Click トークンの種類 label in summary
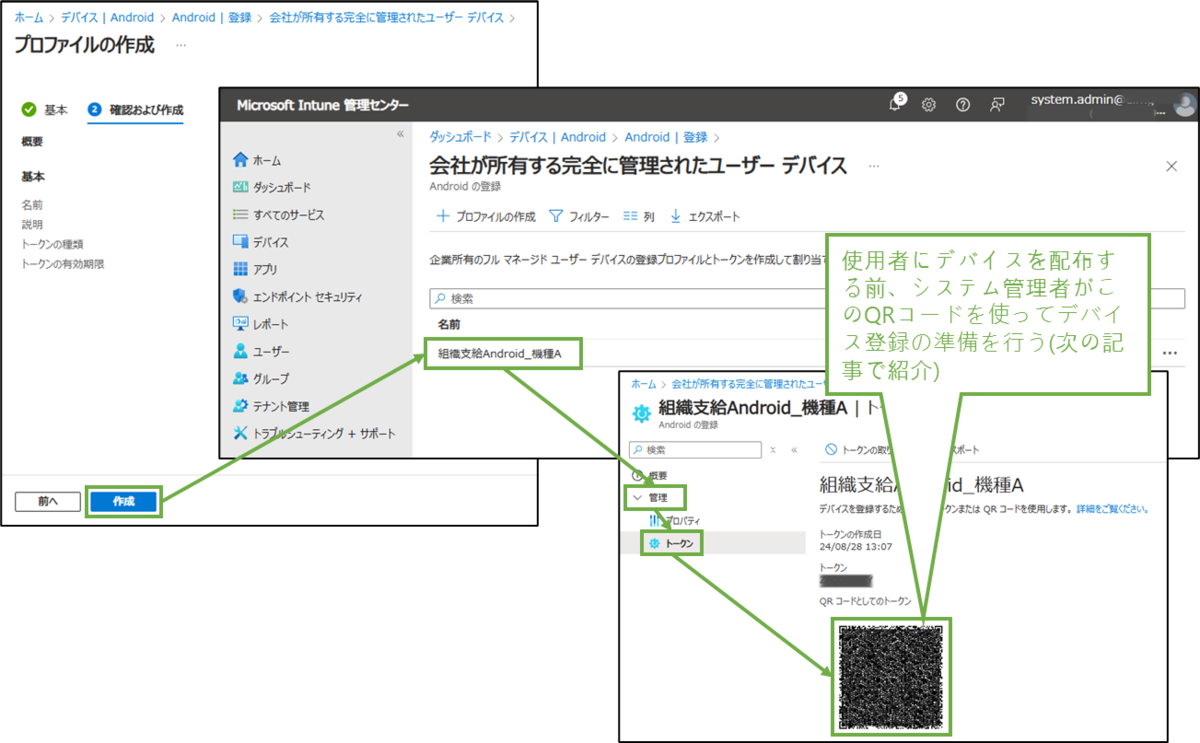1200x743 pixels. tap(52, 244)
